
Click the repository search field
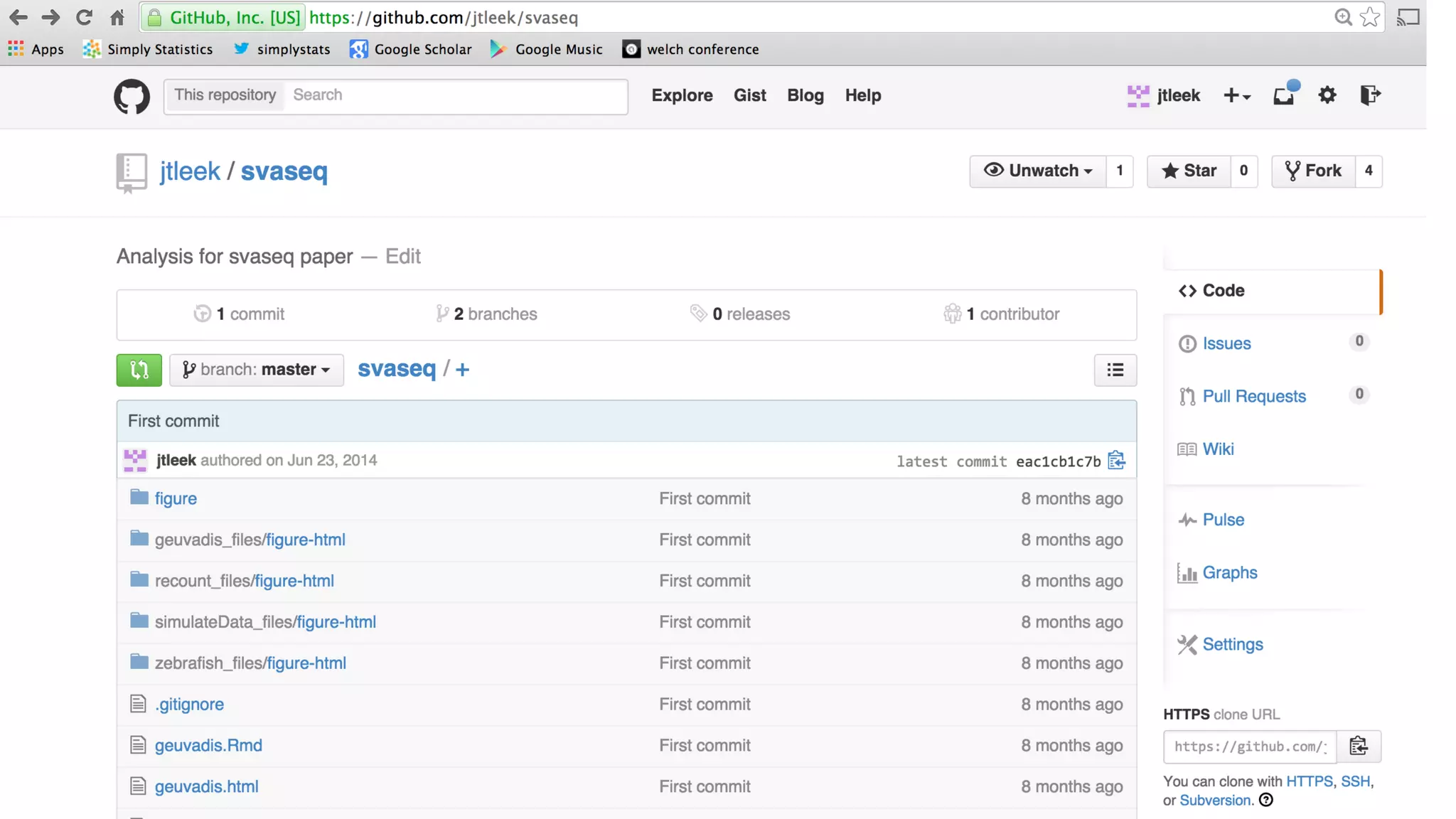pos(455,95)
